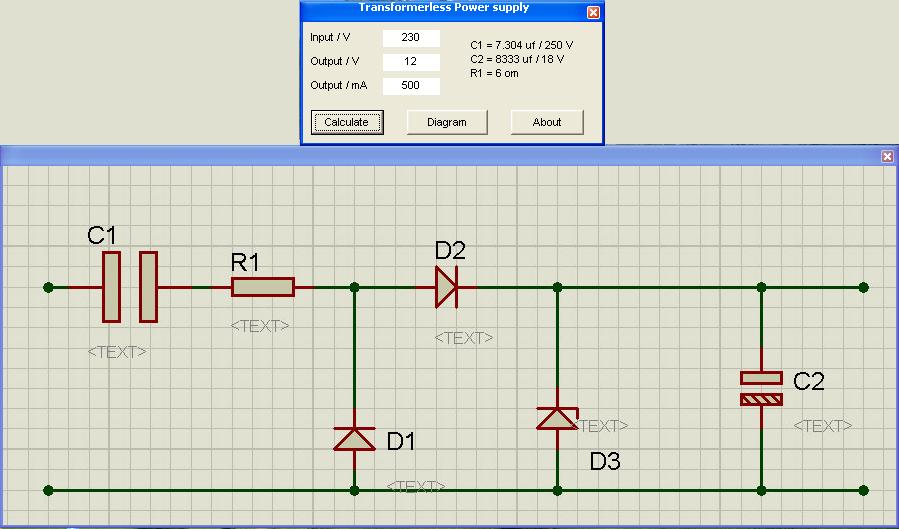This screenshot has height=529, width=899.
Task: Select the Input / V field with 230
Action: (x=411, y=38)
